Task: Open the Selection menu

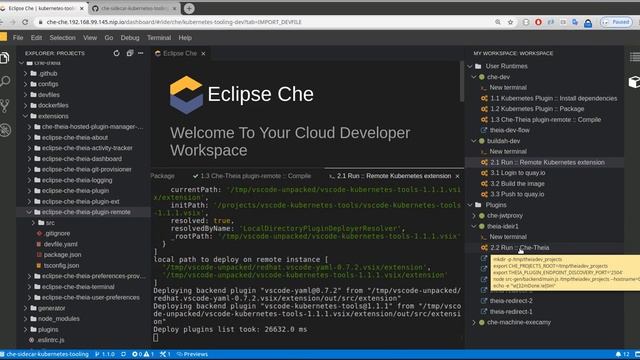Action: (62, 38)
